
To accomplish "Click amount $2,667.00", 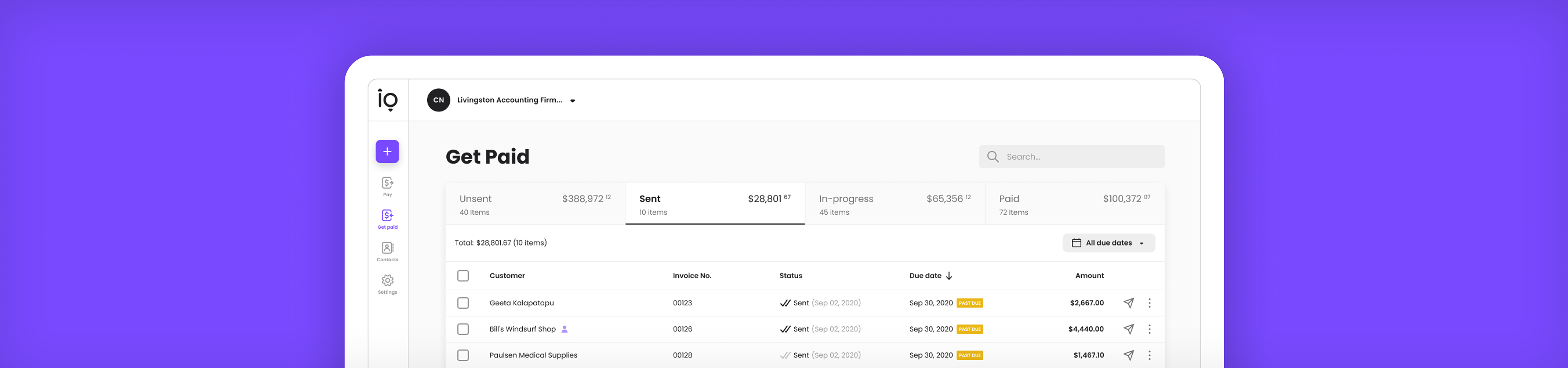I will pos(1087,303).
